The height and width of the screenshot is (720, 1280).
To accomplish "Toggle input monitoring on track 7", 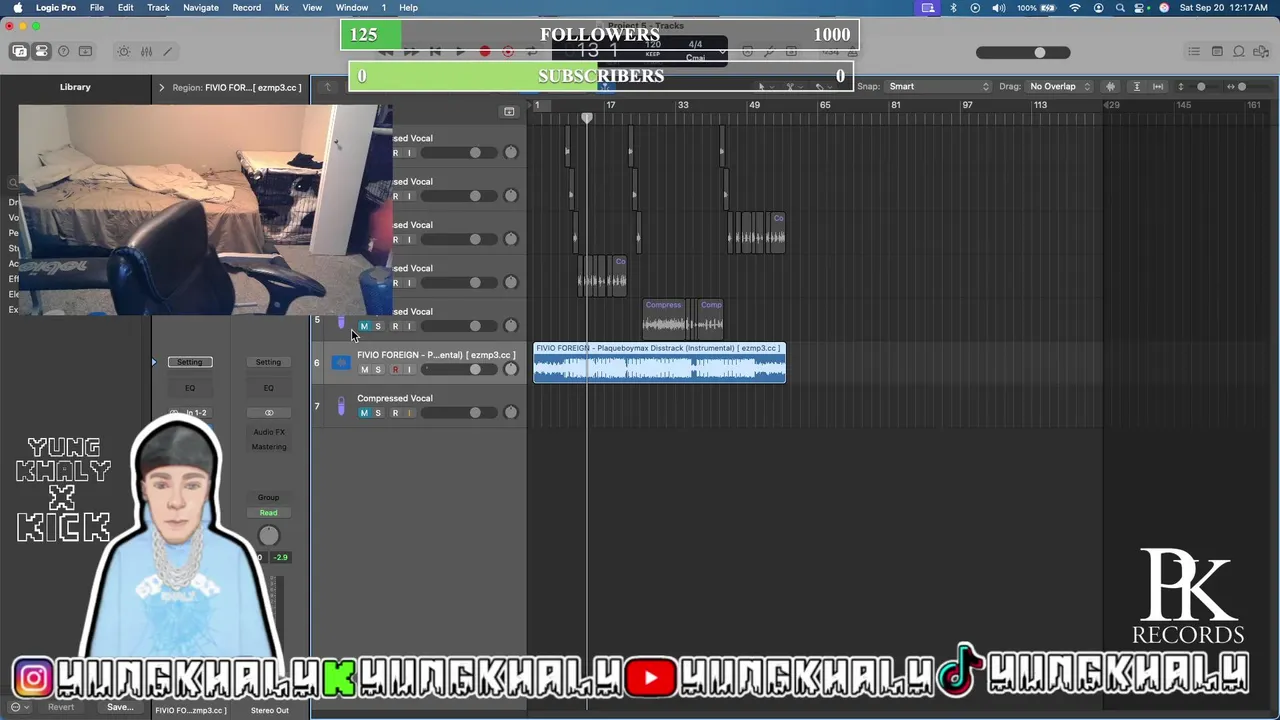I will pyautogui.click(x=409, y=413).
